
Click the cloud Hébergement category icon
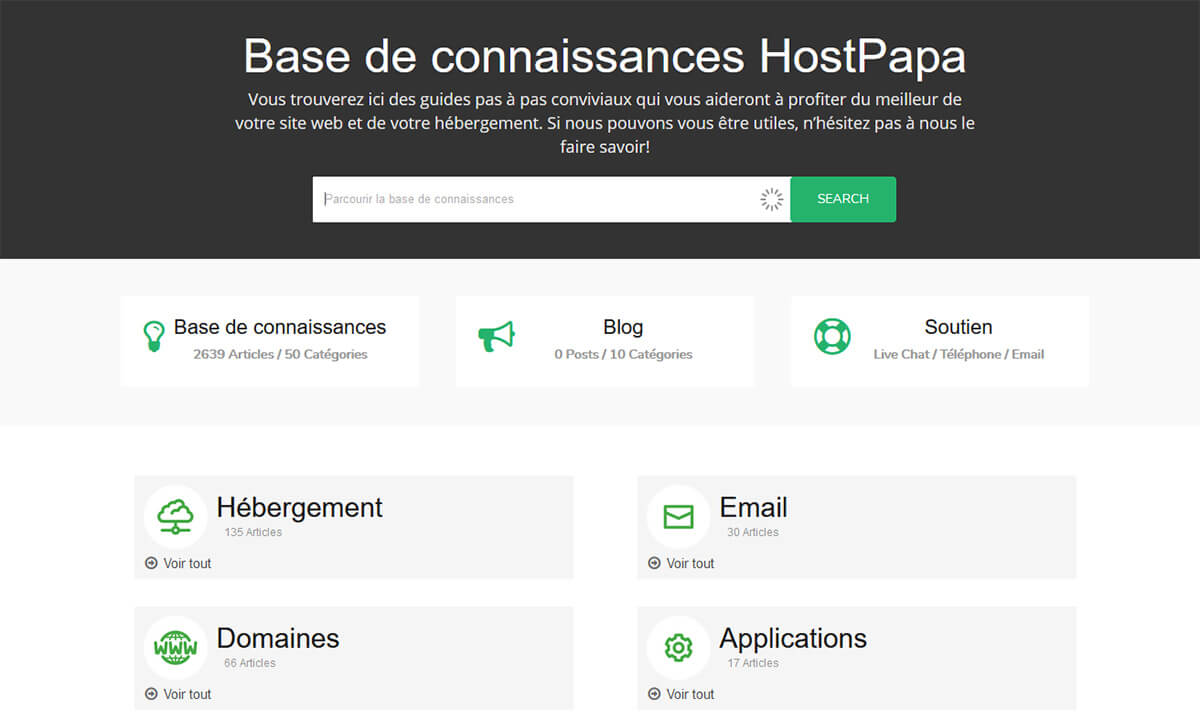(x=175, y=516)
